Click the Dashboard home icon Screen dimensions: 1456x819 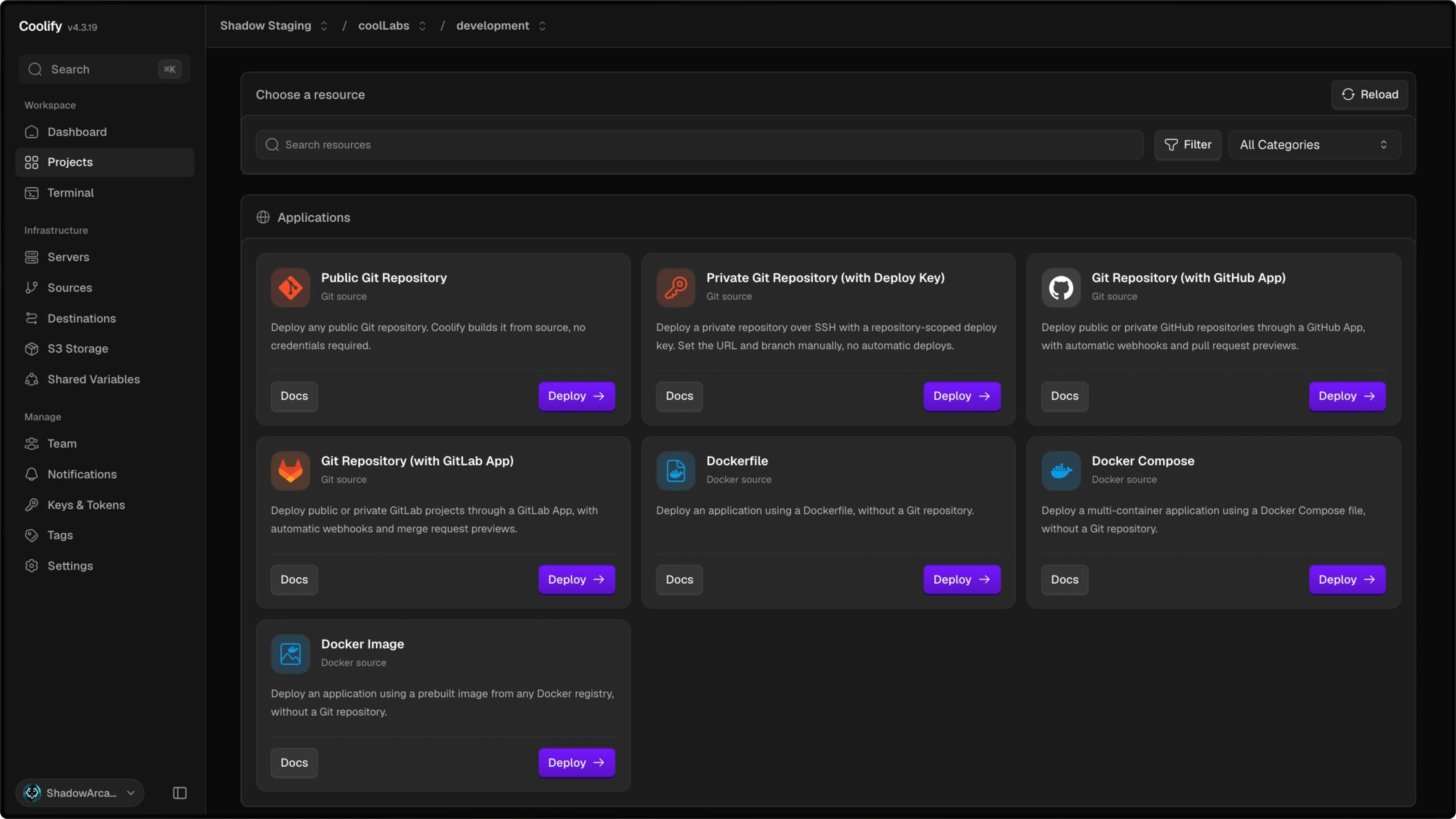(31, 132)
